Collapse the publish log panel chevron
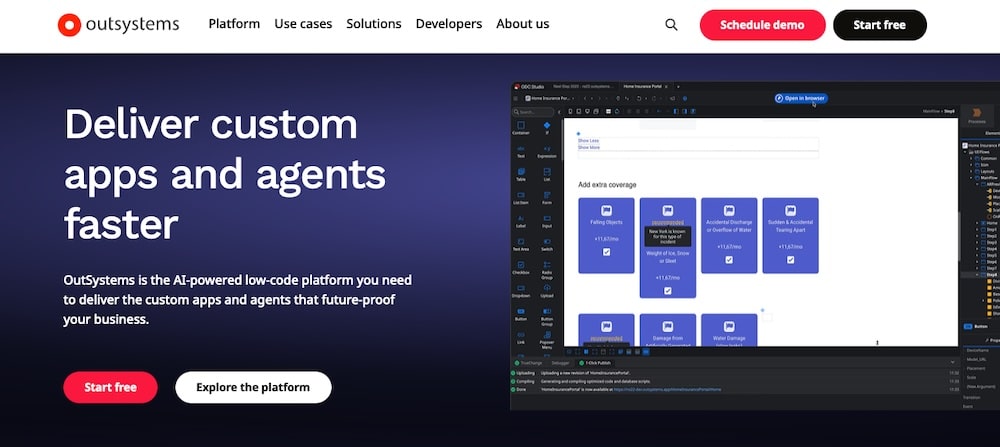This screenshot has width=1000, height=447. click(952, 362)
